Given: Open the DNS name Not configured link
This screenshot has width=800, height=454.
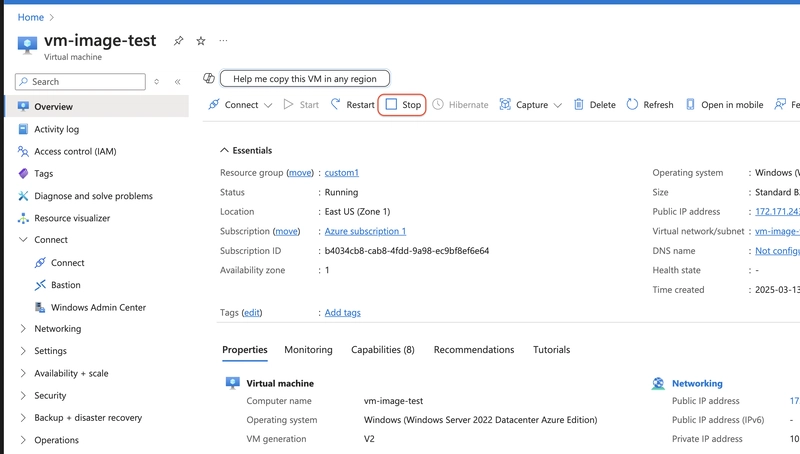Looking at the screenshot, I should [x=778, y=251].
